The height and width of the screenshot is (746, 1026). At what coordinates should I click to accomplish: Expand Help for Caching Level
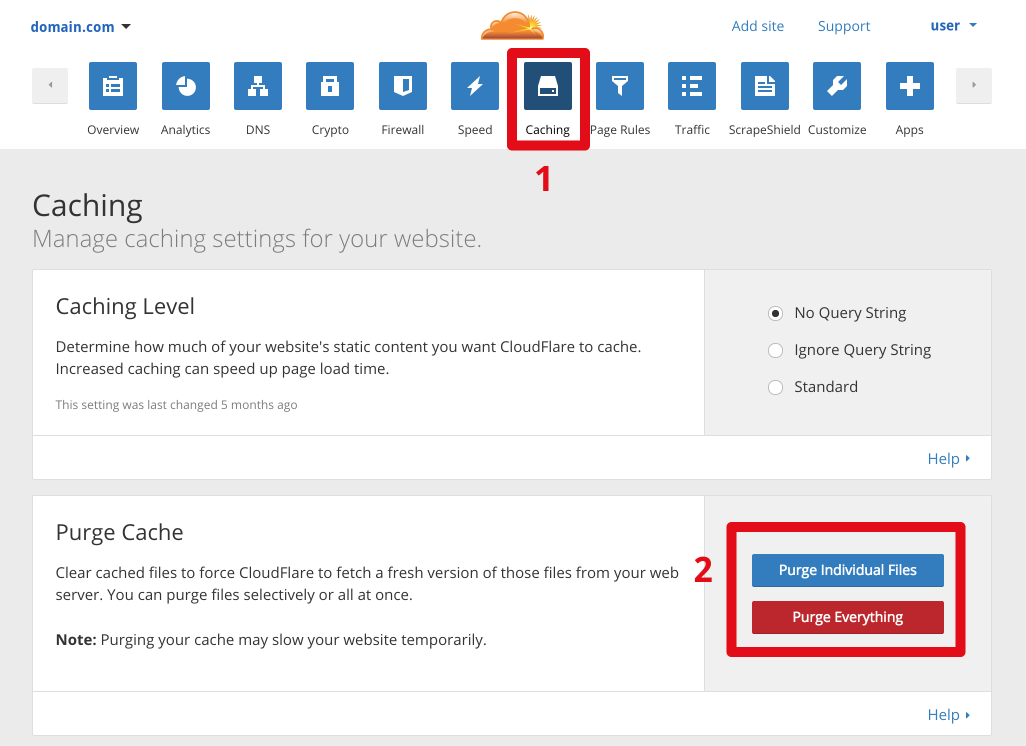pos(949,459)
